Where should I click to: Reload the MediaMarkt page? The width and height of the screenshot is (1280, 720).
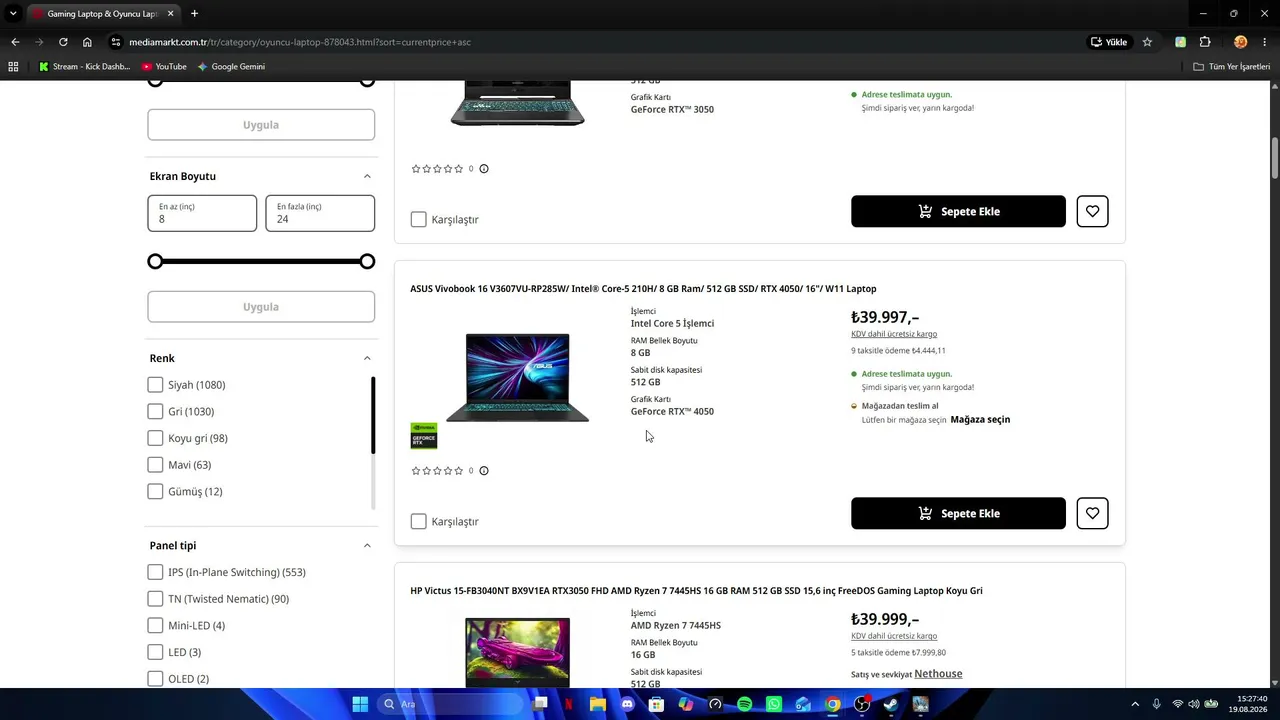click(63, 42)
